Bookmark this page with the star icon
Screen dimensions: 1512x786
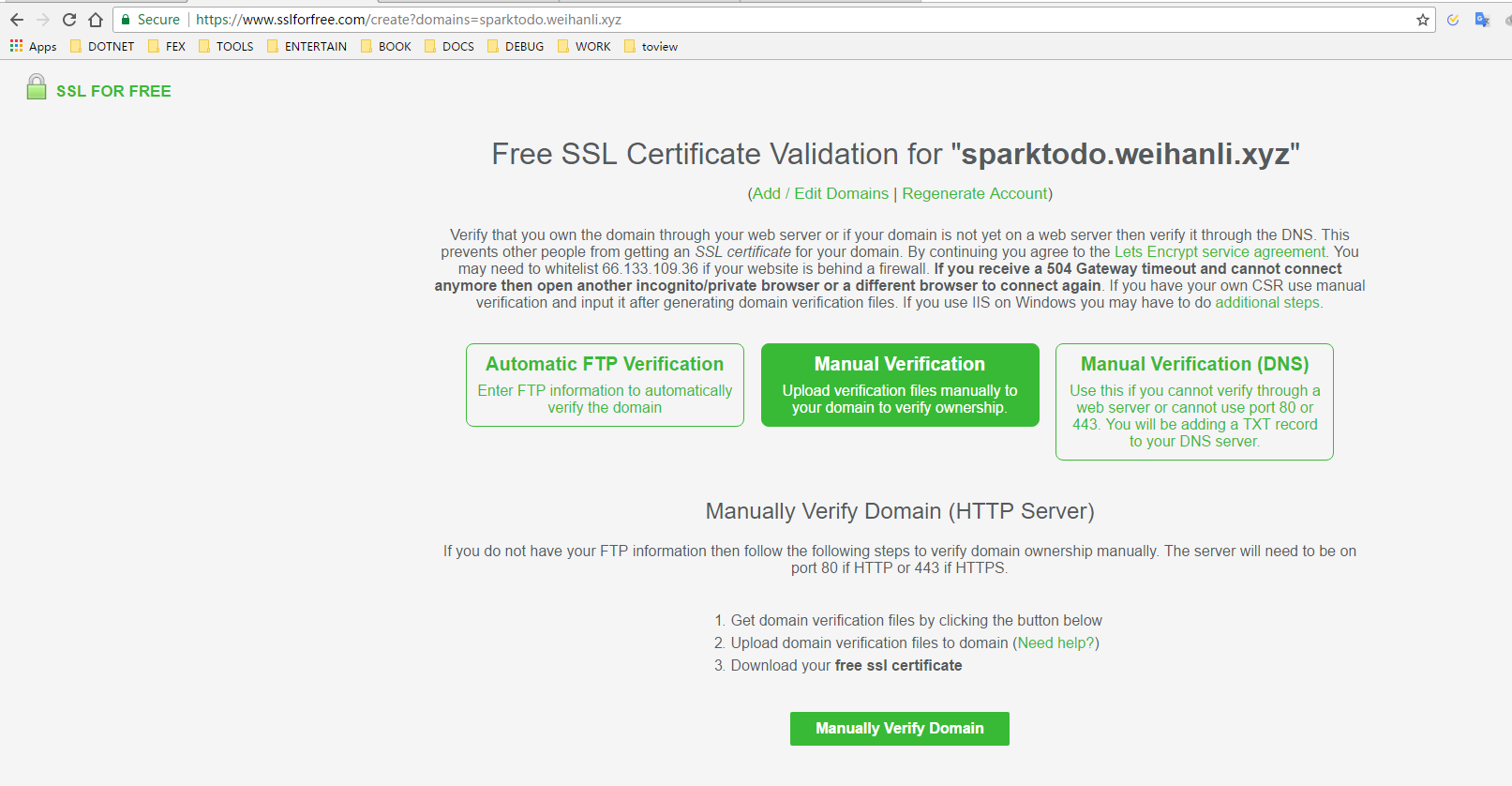coord(1423,20)
